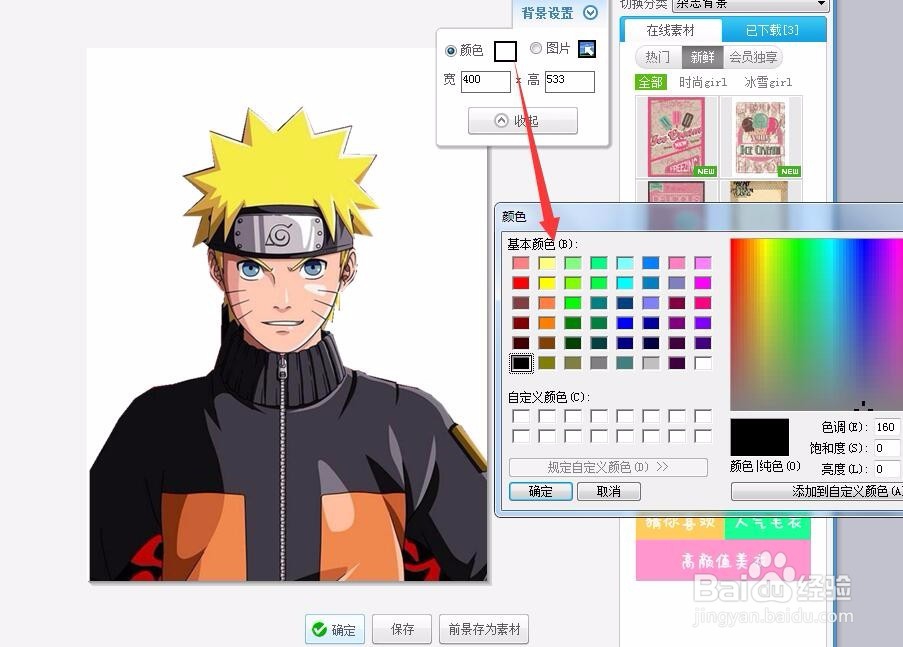Image resolution: width=903 pixels, height=647 pixels.
Task: Open the 切换分类 dropdown
Action: (750, 5)
